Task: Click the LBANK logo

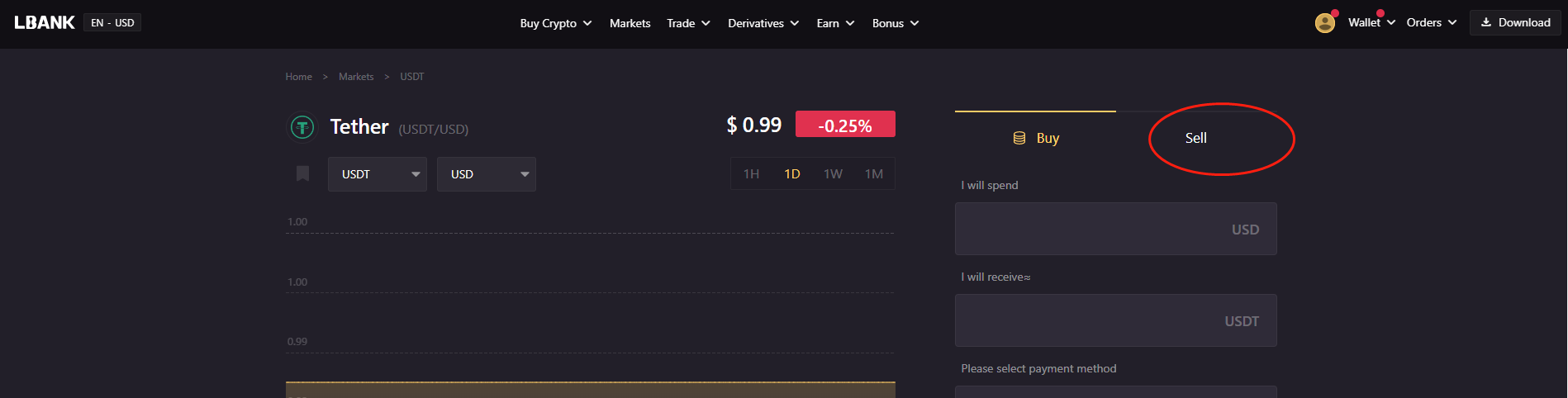Action: click(45, 22)
